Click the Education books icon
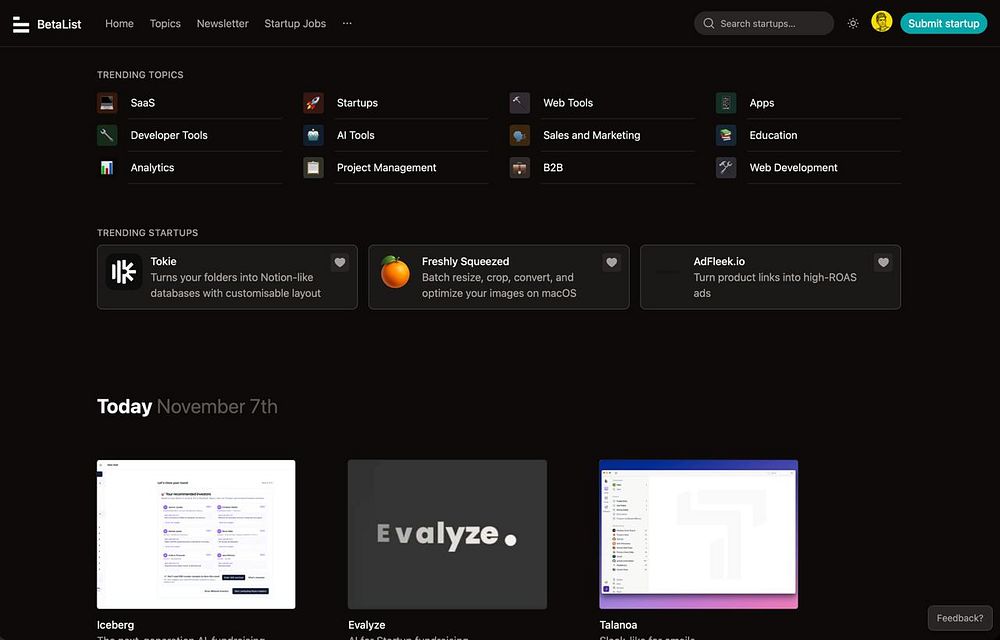Screen dimensions: 1000x640 click(x=726, y=135)
